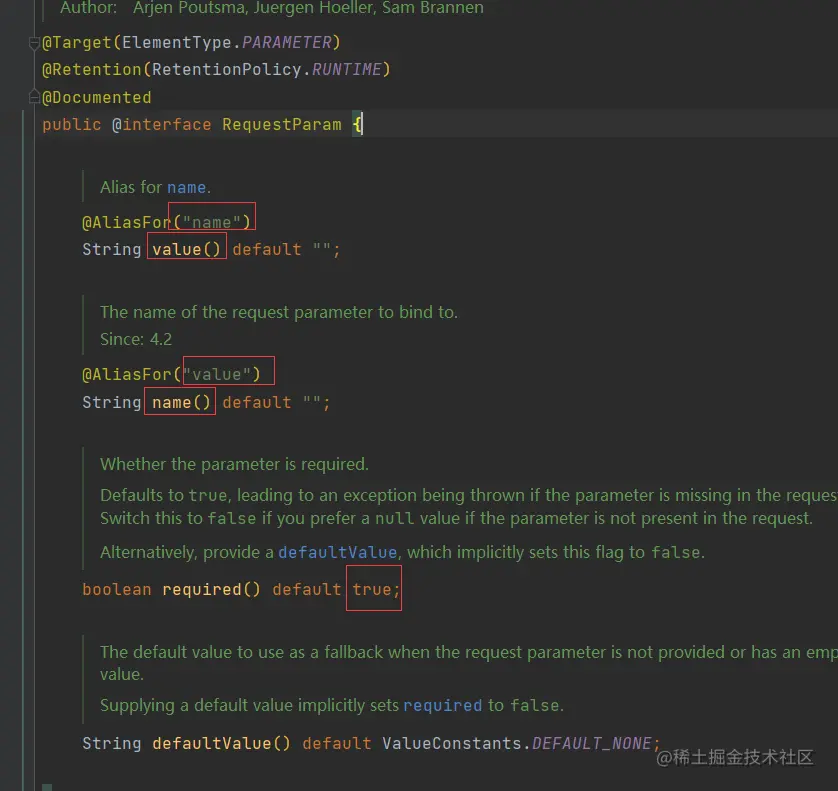Viewport: 838px width, 791px height.
Task: Click 'String' type before name()
Action: click(112, 402)
